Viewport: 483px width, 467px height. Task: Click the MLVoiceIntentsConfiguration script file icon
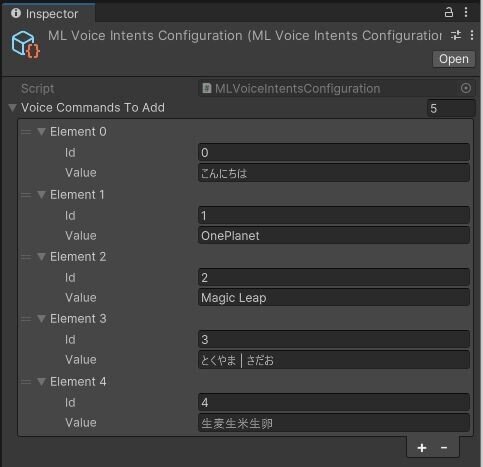pos(207,88)
